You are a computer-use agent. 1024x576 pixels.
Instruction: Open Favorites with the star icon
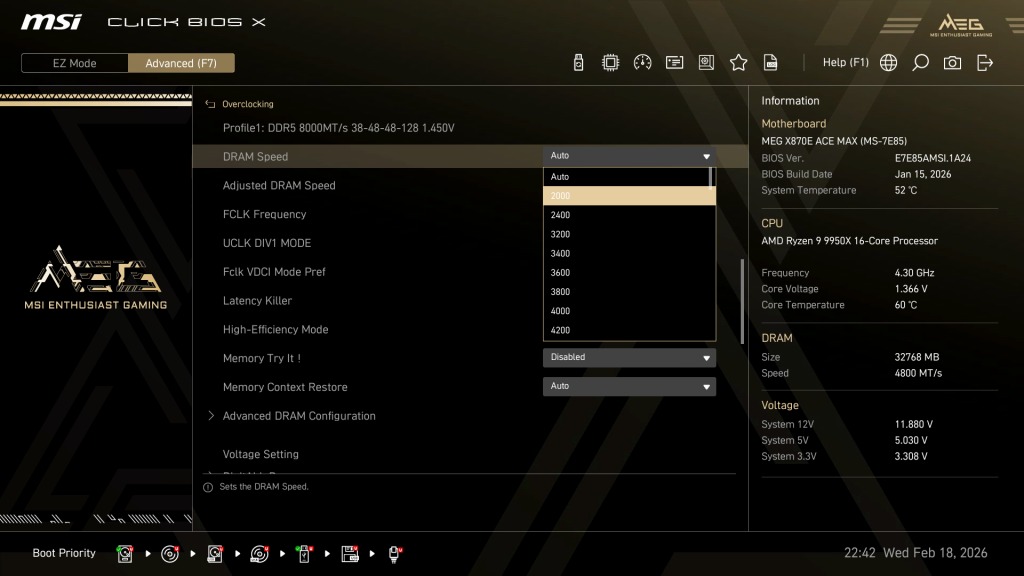[x=739, y=63]
